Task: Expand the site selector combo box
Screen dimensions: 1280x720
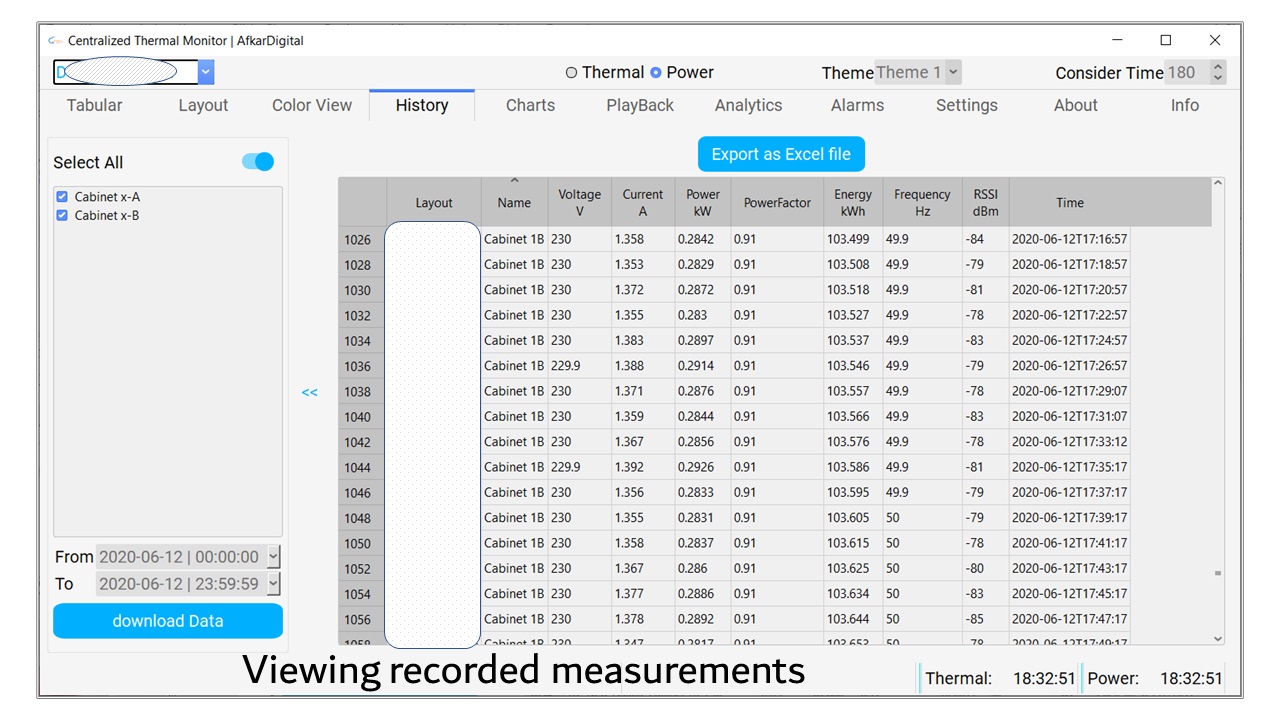Action: coord(206,72)
